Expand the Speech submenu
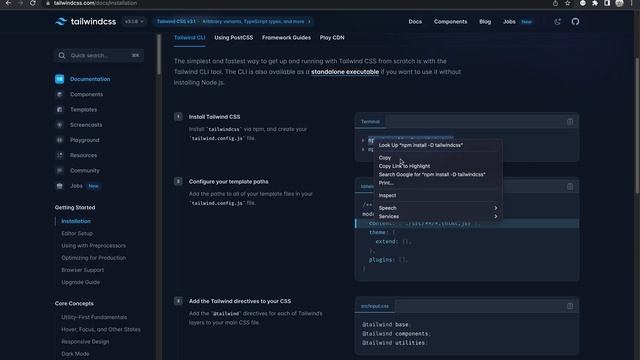Screen dimensions: 640x360 (438, 208)
